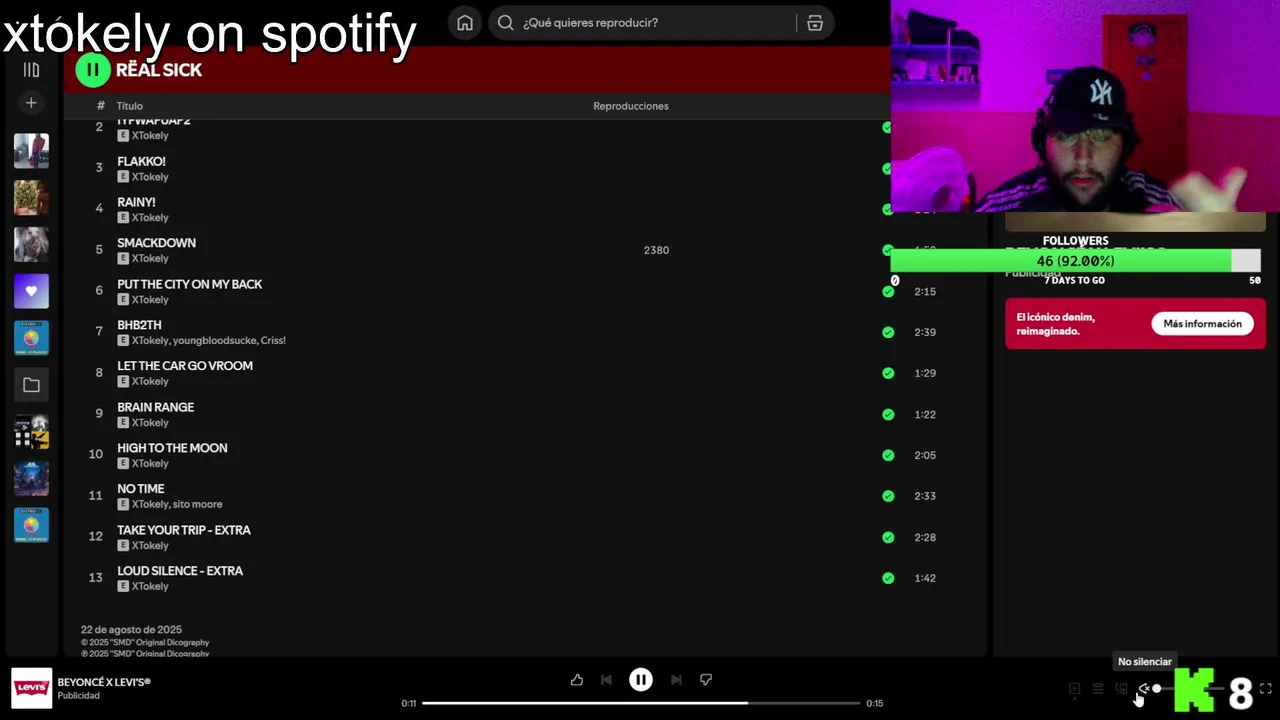Click the 2380 play count for SMACKDOWN

pos(656,250)
